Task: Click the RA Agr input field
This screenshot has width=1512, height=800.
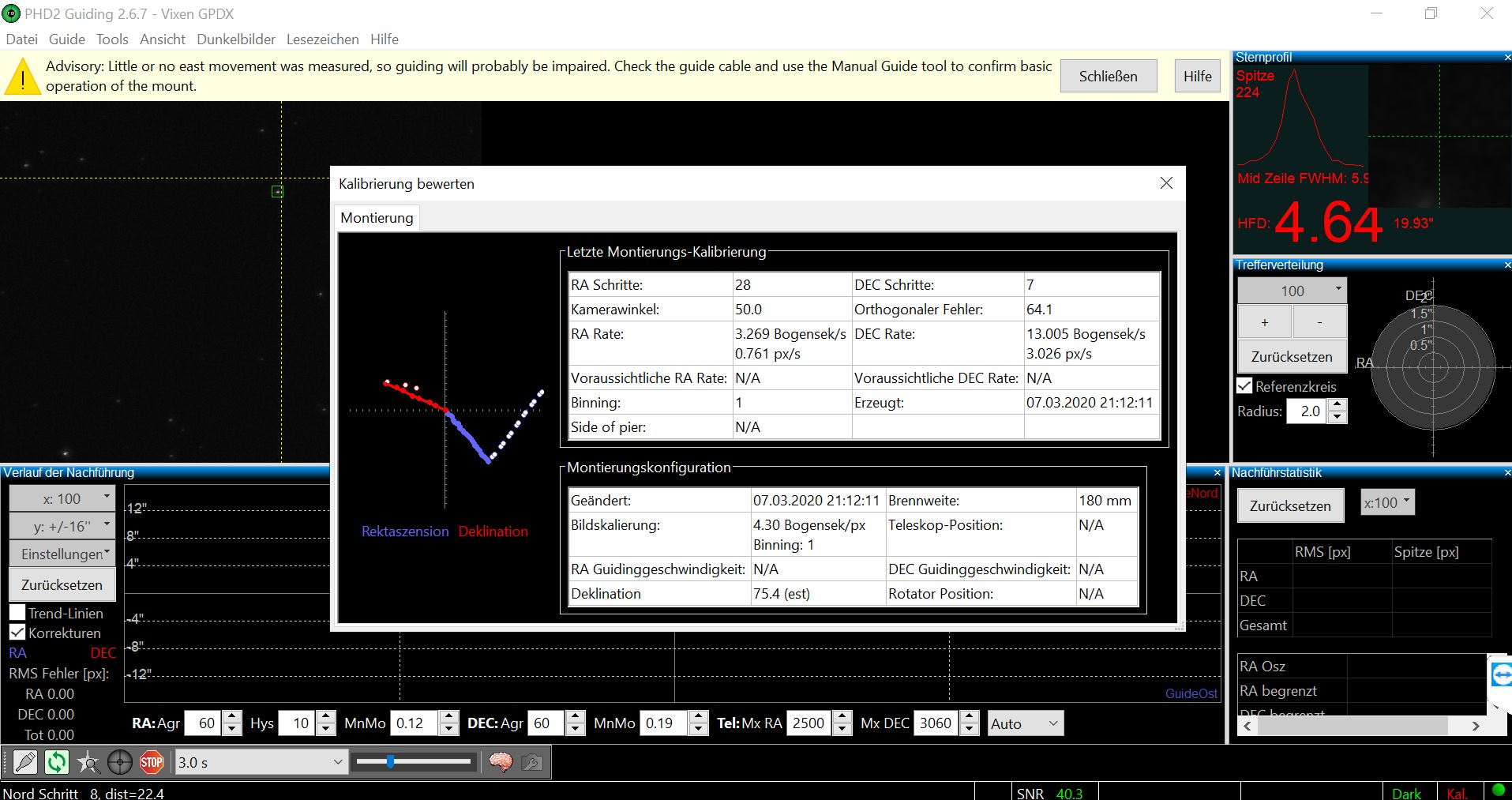Action: coord(204,723)
